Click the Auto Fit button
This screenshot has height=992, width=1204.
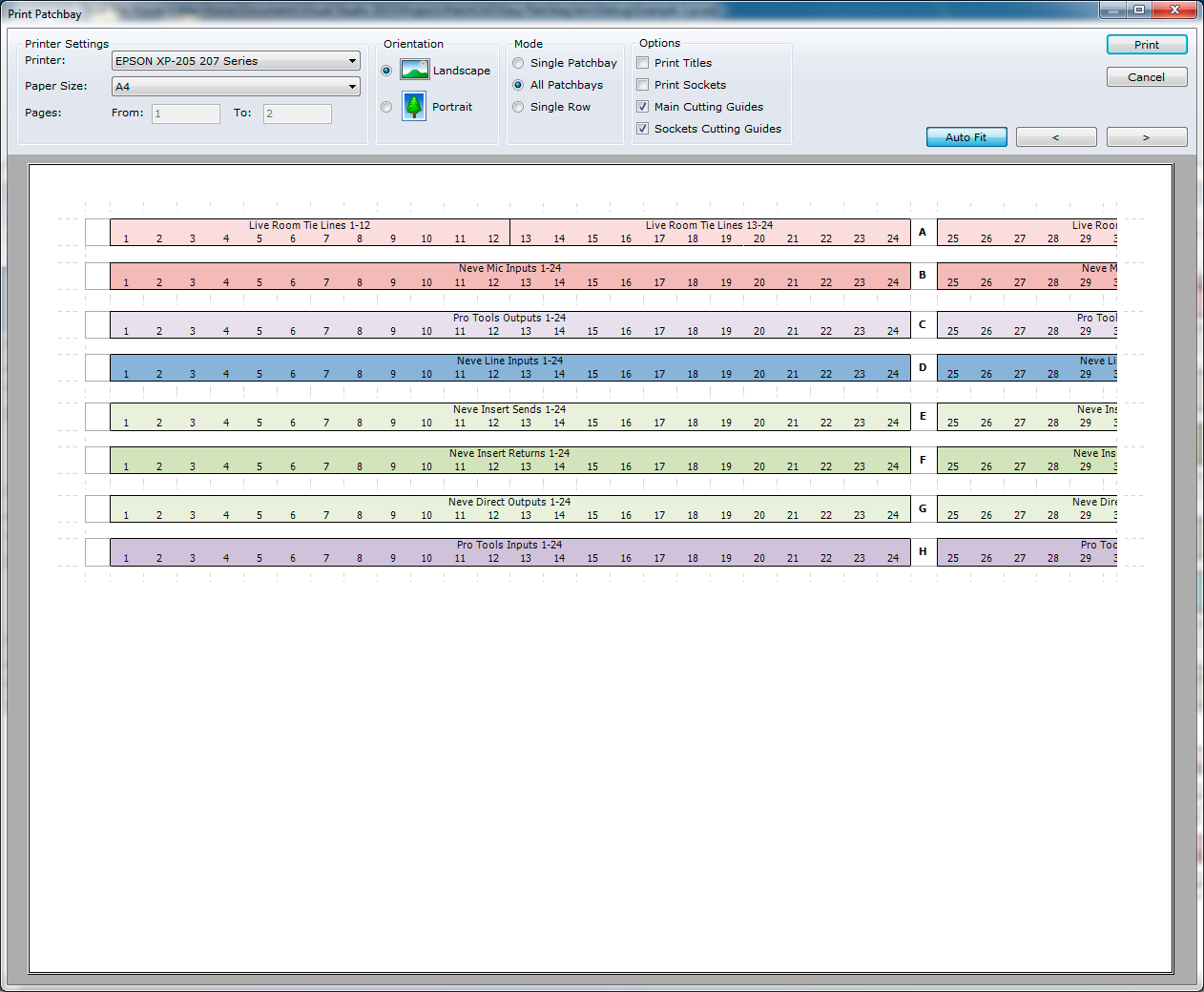[x=965, y=136]
